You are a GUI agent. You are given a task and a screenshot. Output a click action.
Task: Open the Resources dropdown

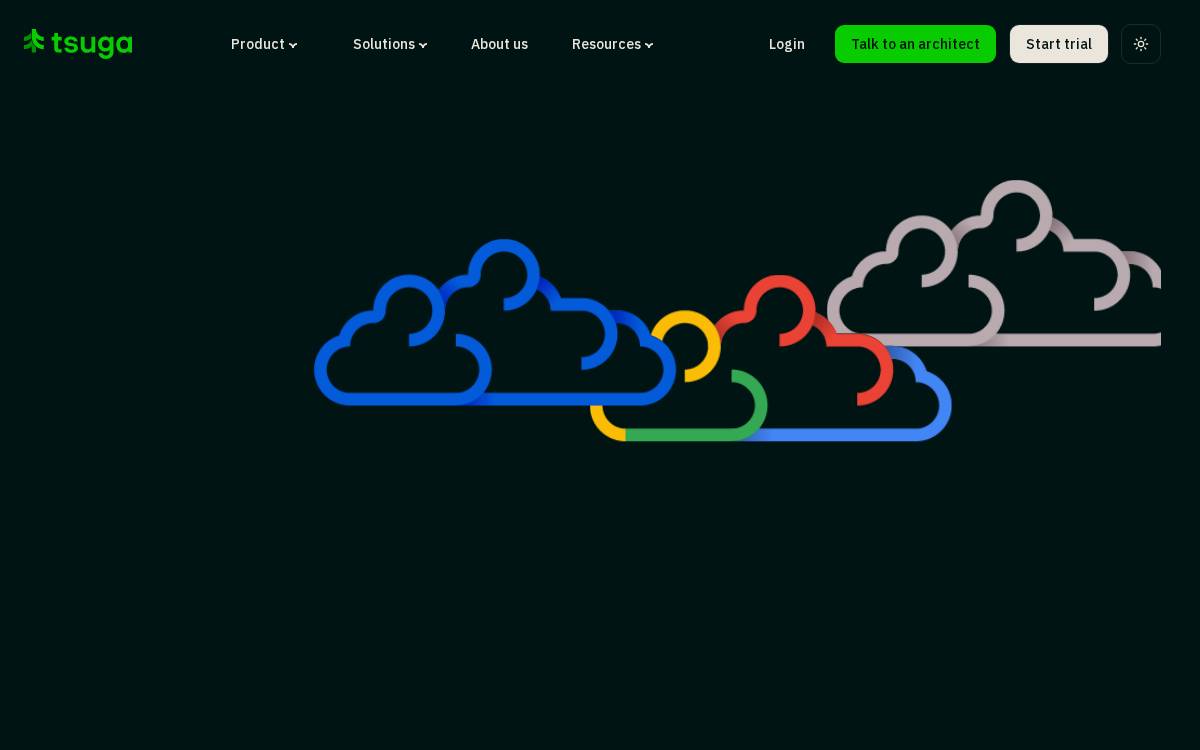612,44
